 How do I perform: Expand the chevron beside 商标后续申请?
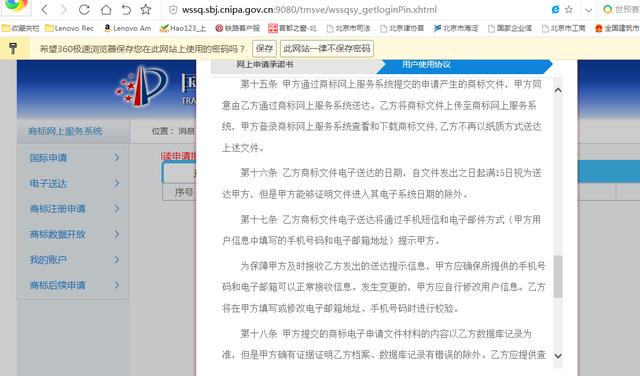coord(117,285)
